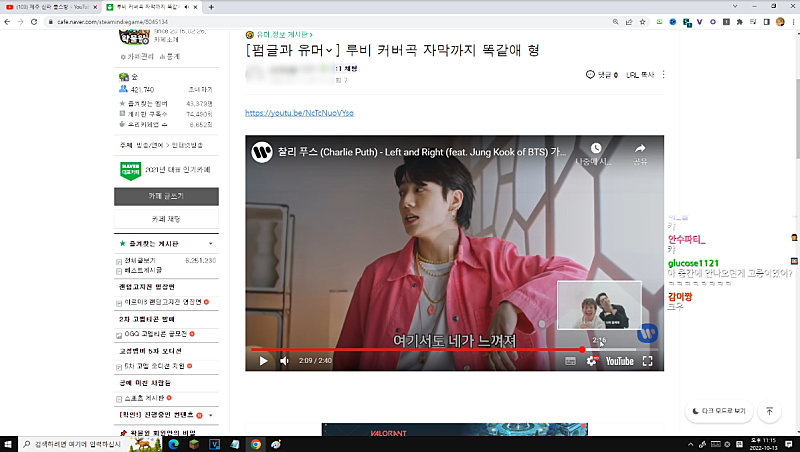Open 카페관리 cafe management link
The width and height of the screenshot is (800, 452).
point(137,57)
